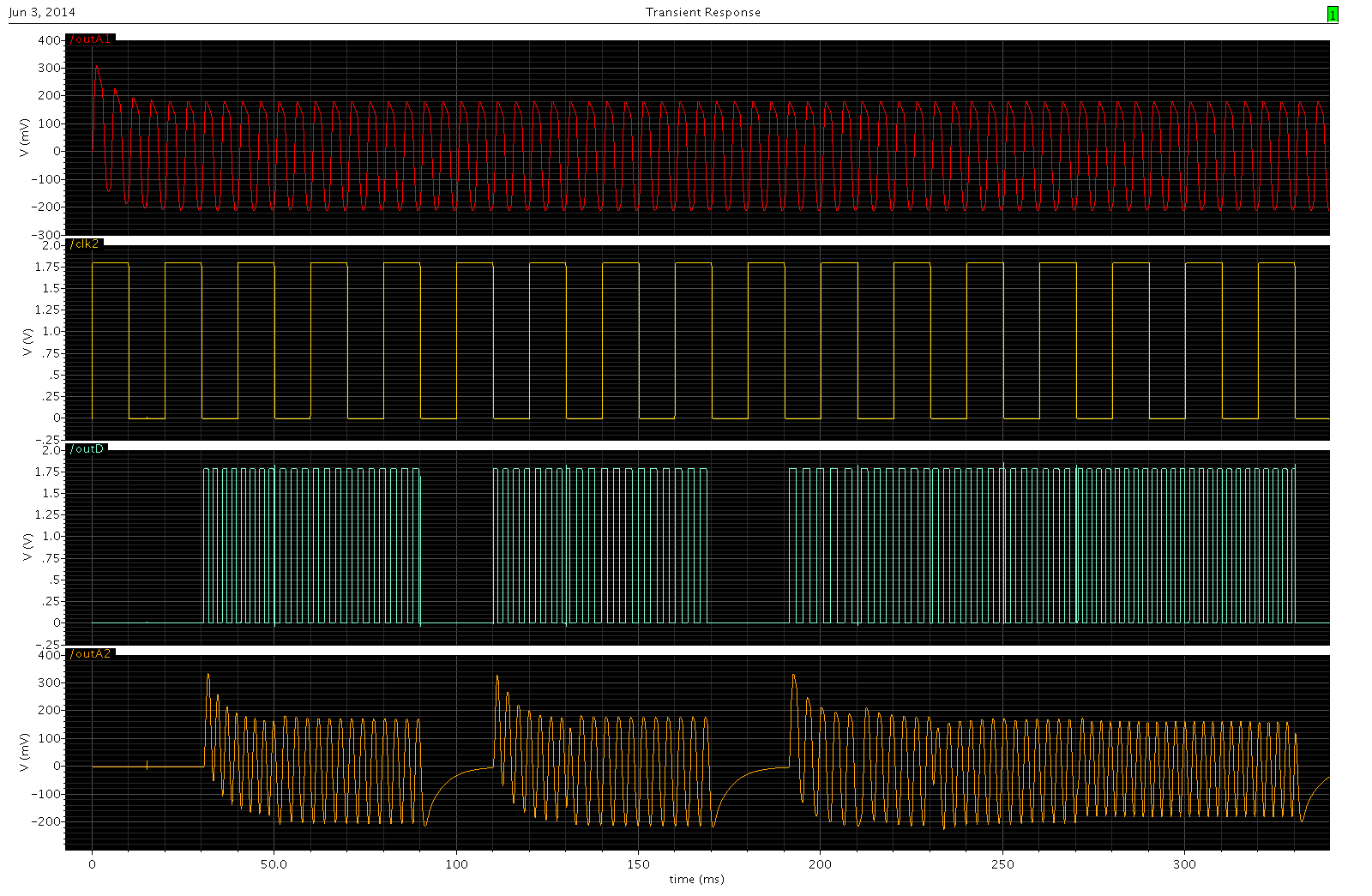Click the 2.0 tick in the outD panel
The image size is (1372, 896).
click(x=52, y=449)
